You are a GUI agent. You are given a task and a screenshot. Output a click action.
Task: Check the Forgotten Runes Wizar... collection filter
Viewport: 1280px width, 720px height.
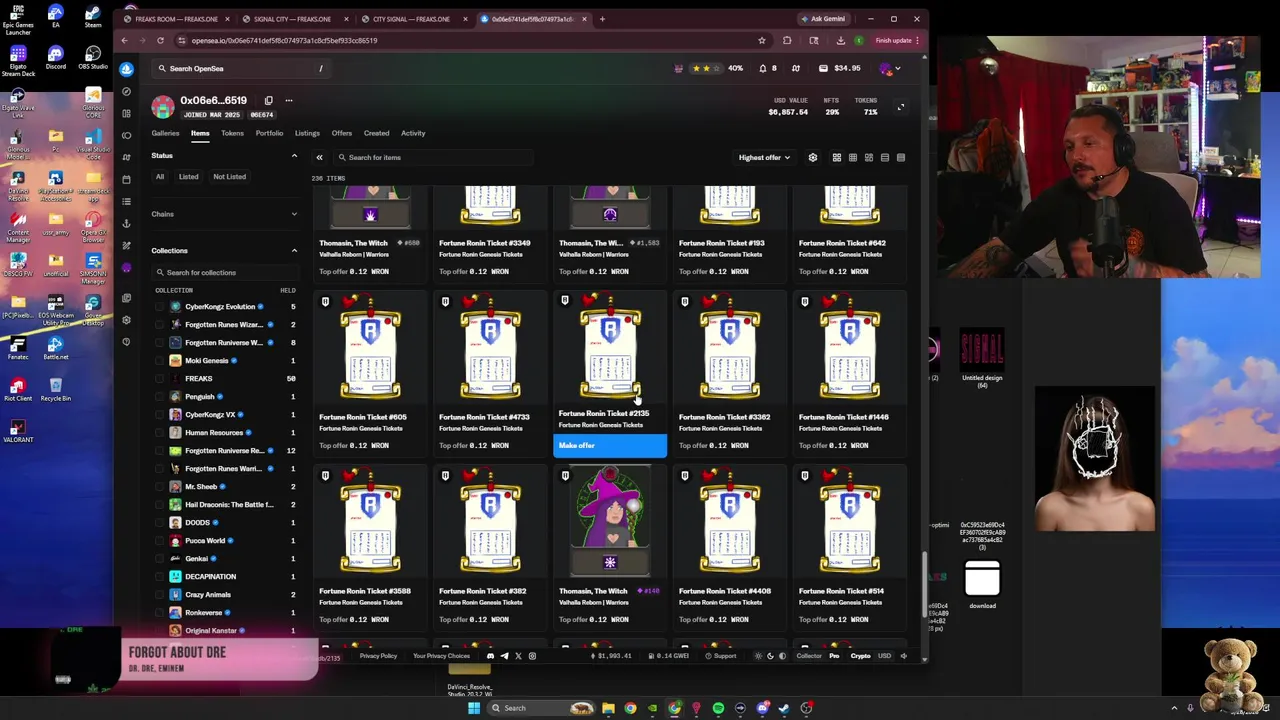click(x=160, y=325)
